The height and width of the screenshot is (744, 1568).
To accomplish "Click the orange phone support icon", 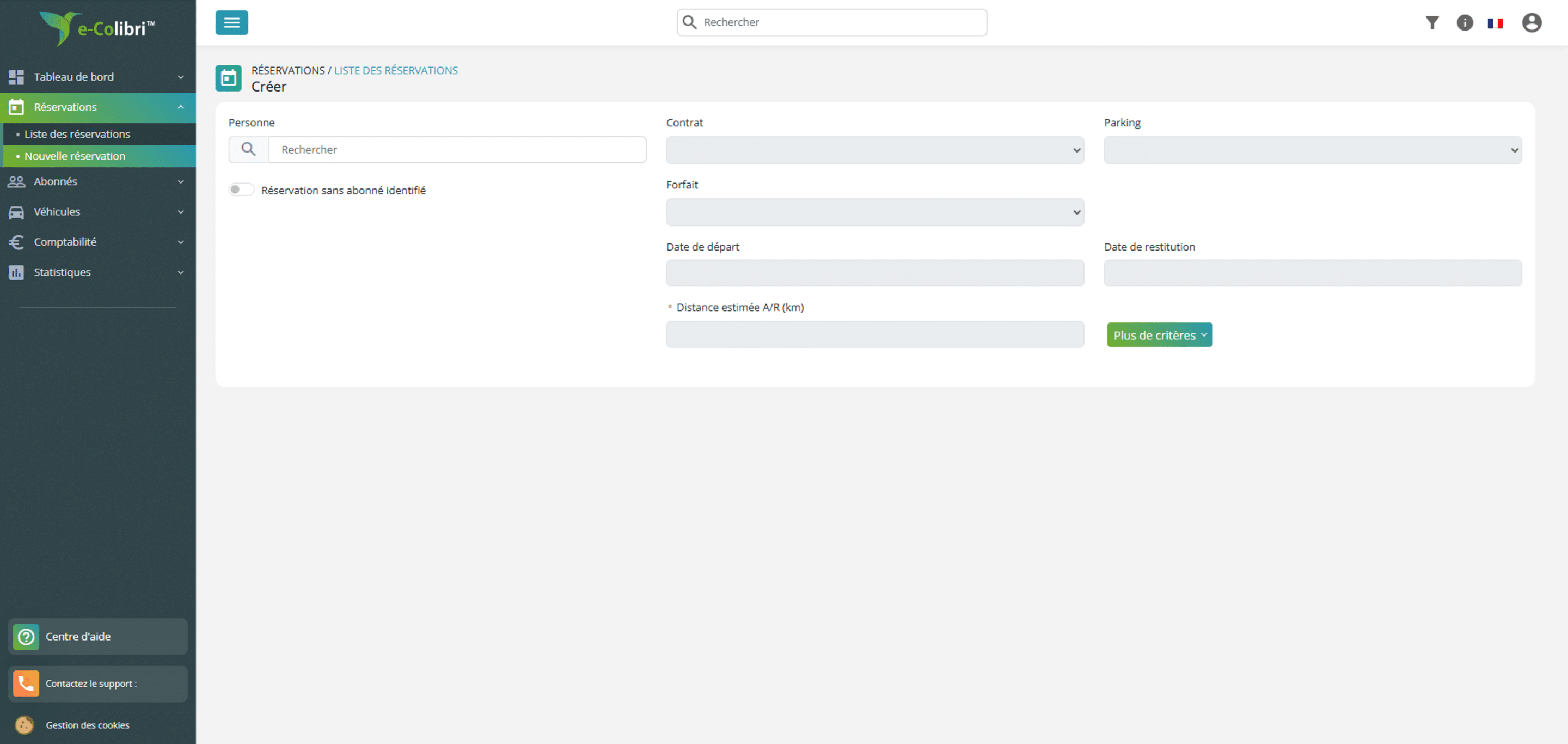I will (26, 683).
